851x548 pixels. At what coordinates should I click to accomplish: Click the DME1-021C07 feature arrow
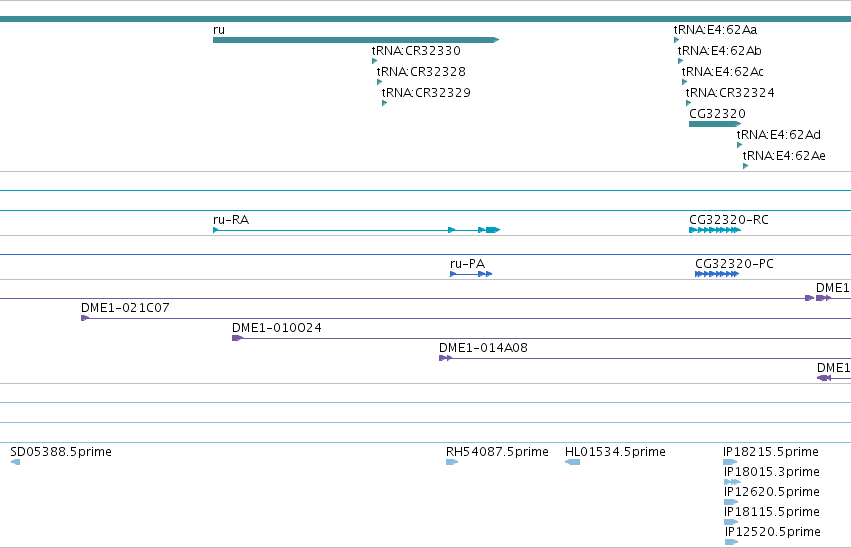coord(85,318)
